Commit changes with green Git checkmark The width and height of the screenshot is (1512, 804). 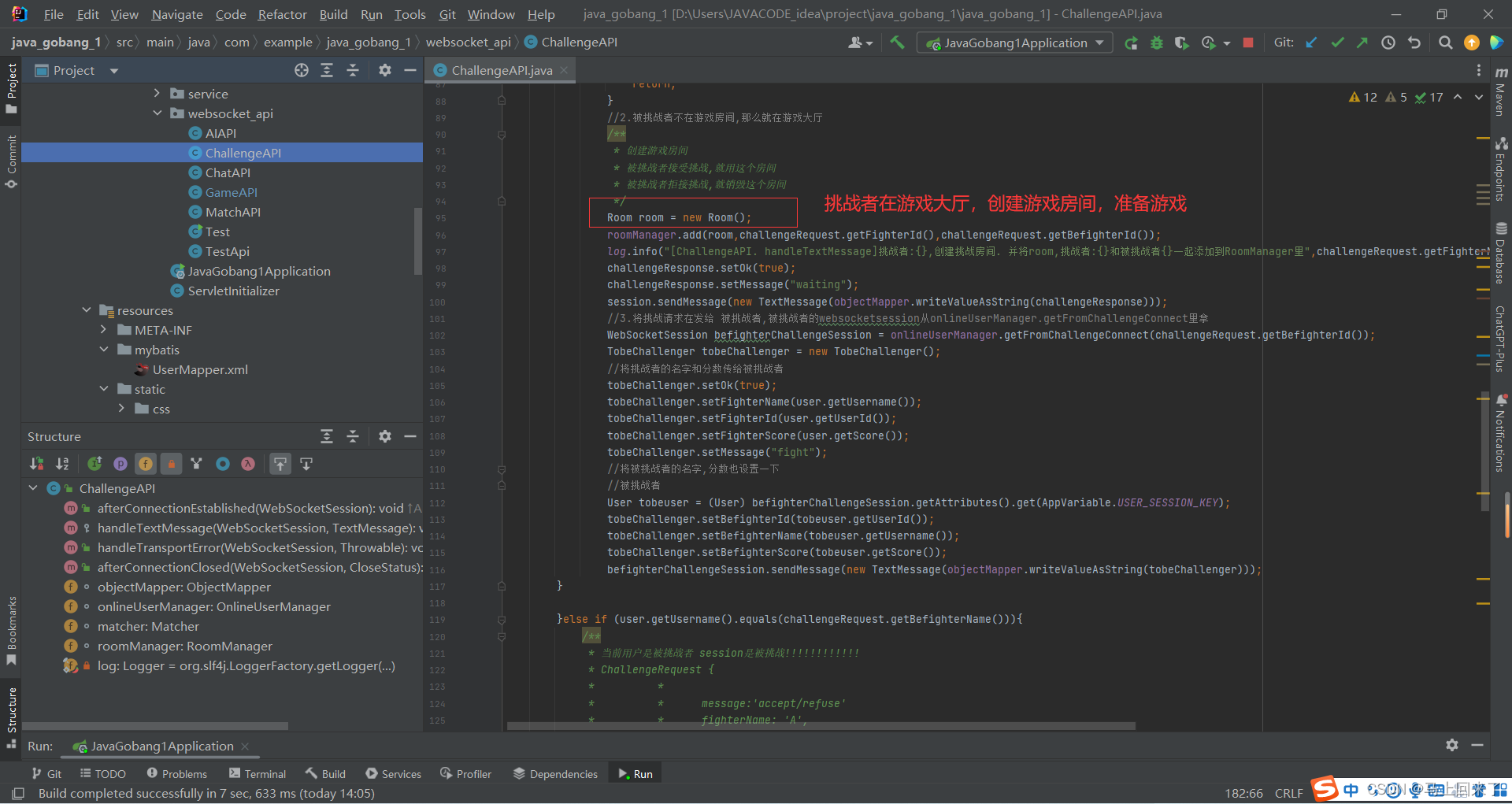[1337, 43]
